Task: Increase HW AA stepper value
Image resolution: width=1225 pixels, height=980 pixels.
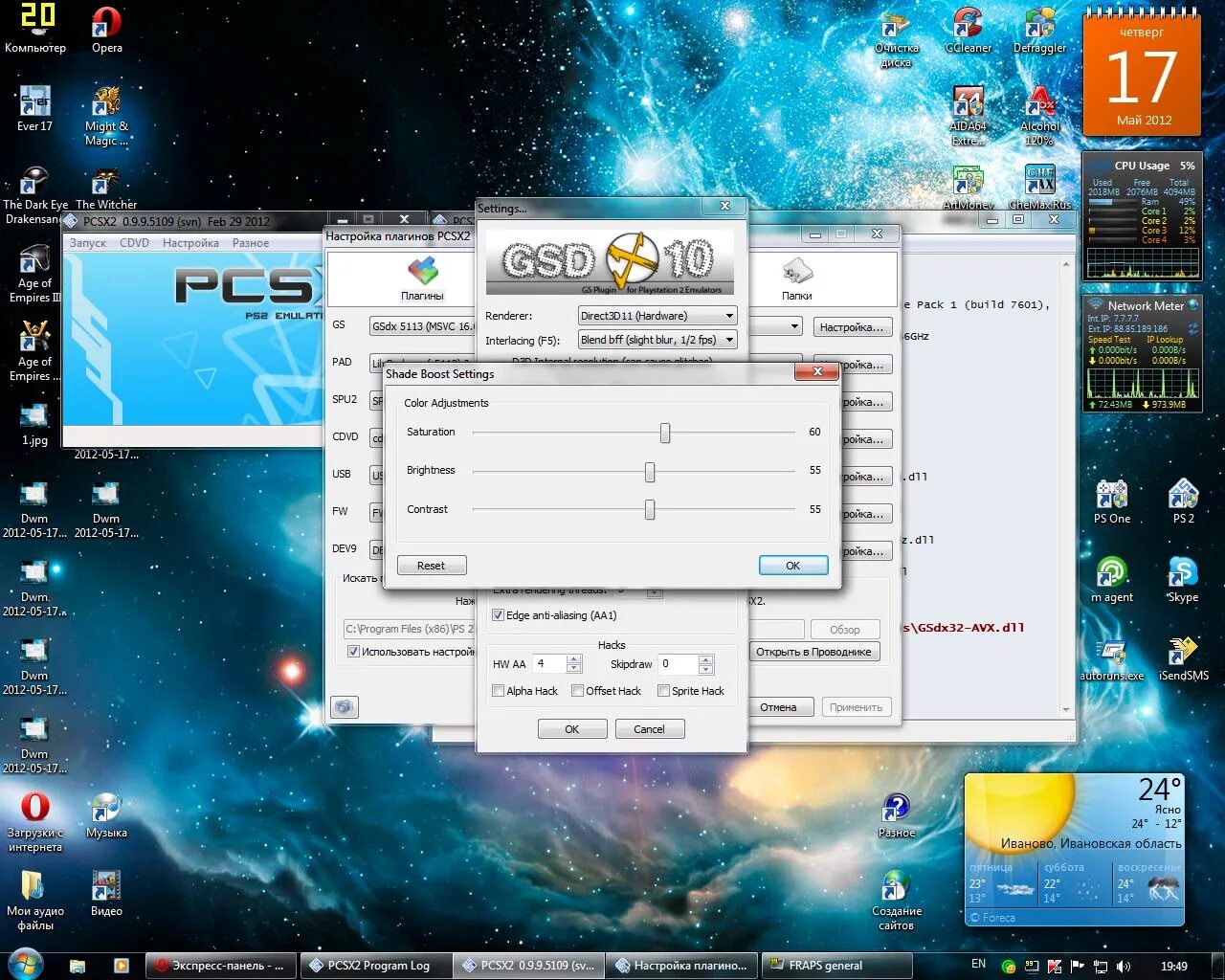Action: tap(573, 659)
